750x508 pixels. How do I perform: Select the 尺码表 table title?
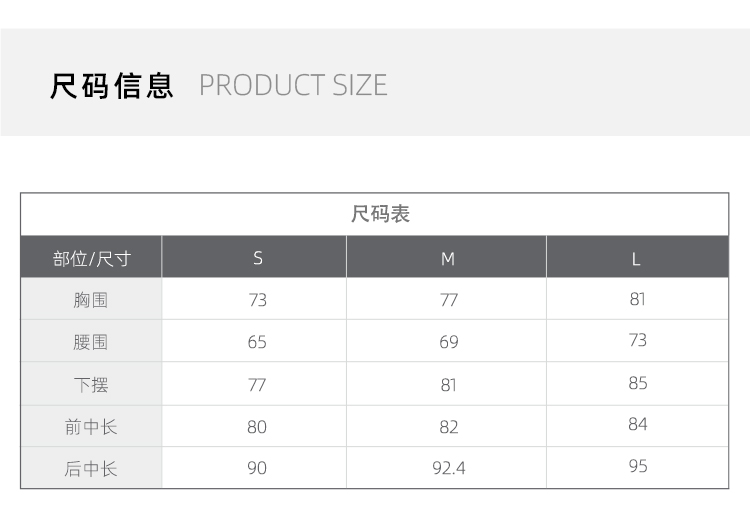pos(380,214)
